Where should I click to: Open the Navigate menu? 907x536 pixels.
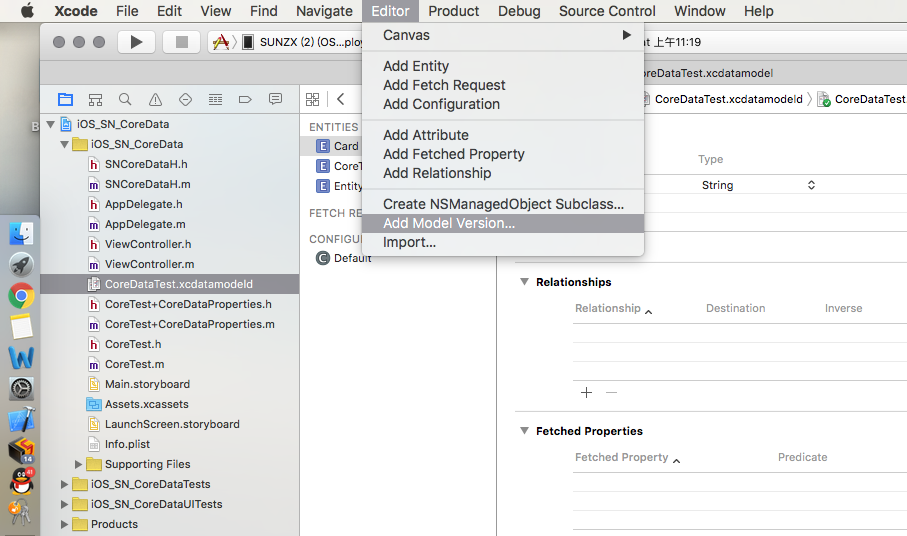click(x=324, y=11)
